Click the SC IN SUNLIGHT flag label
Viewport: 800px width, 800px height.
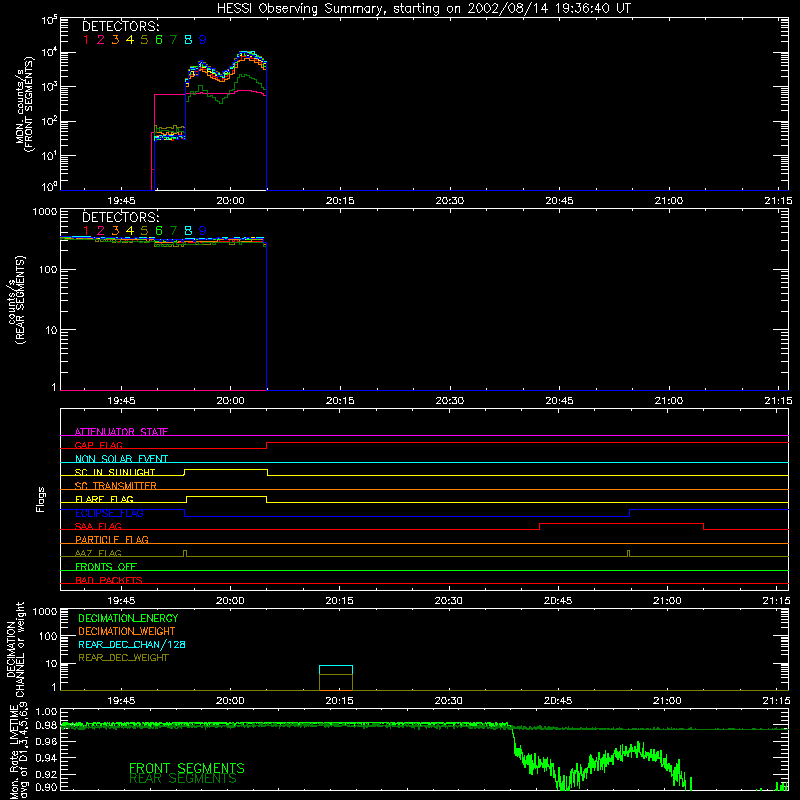(x=115, y=472)
